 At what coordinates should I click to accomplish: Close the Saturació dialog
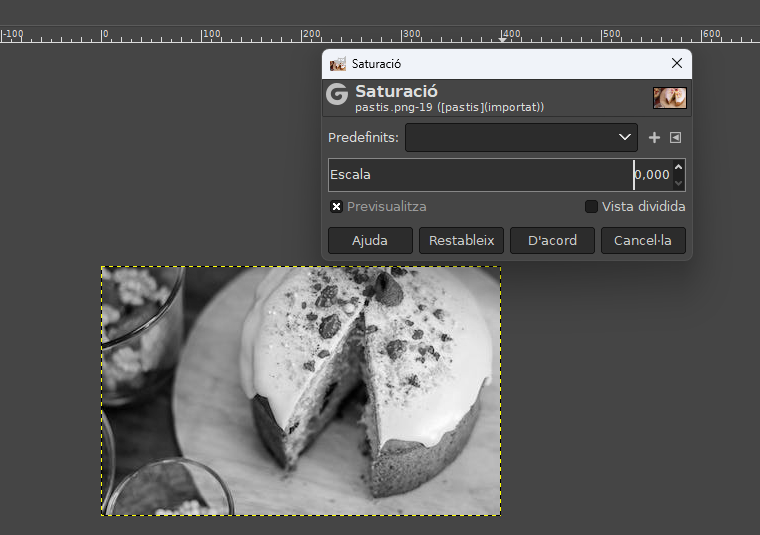click(677, 63)
